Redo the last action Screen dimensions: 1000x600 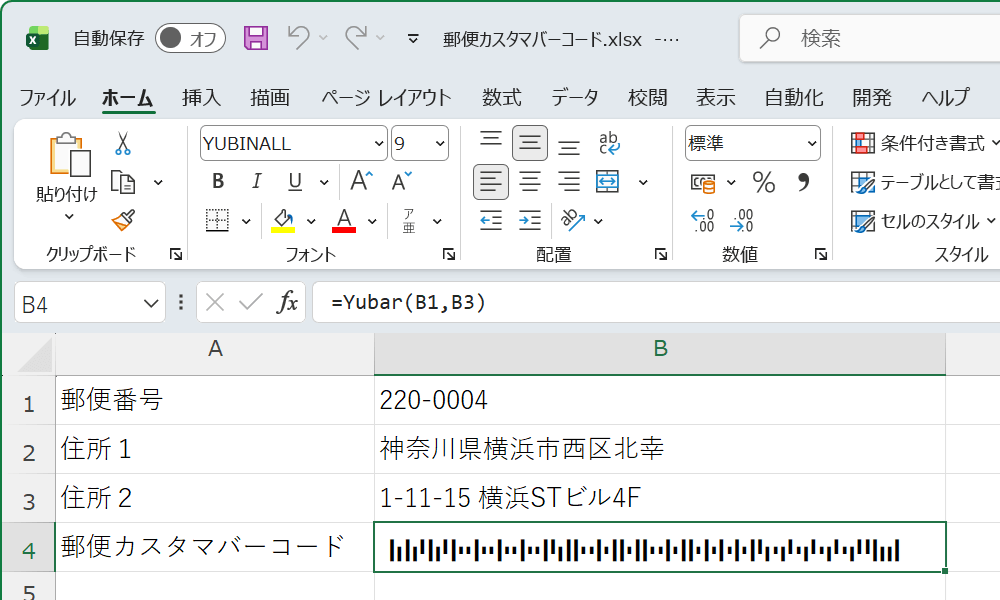pos(356,38)
